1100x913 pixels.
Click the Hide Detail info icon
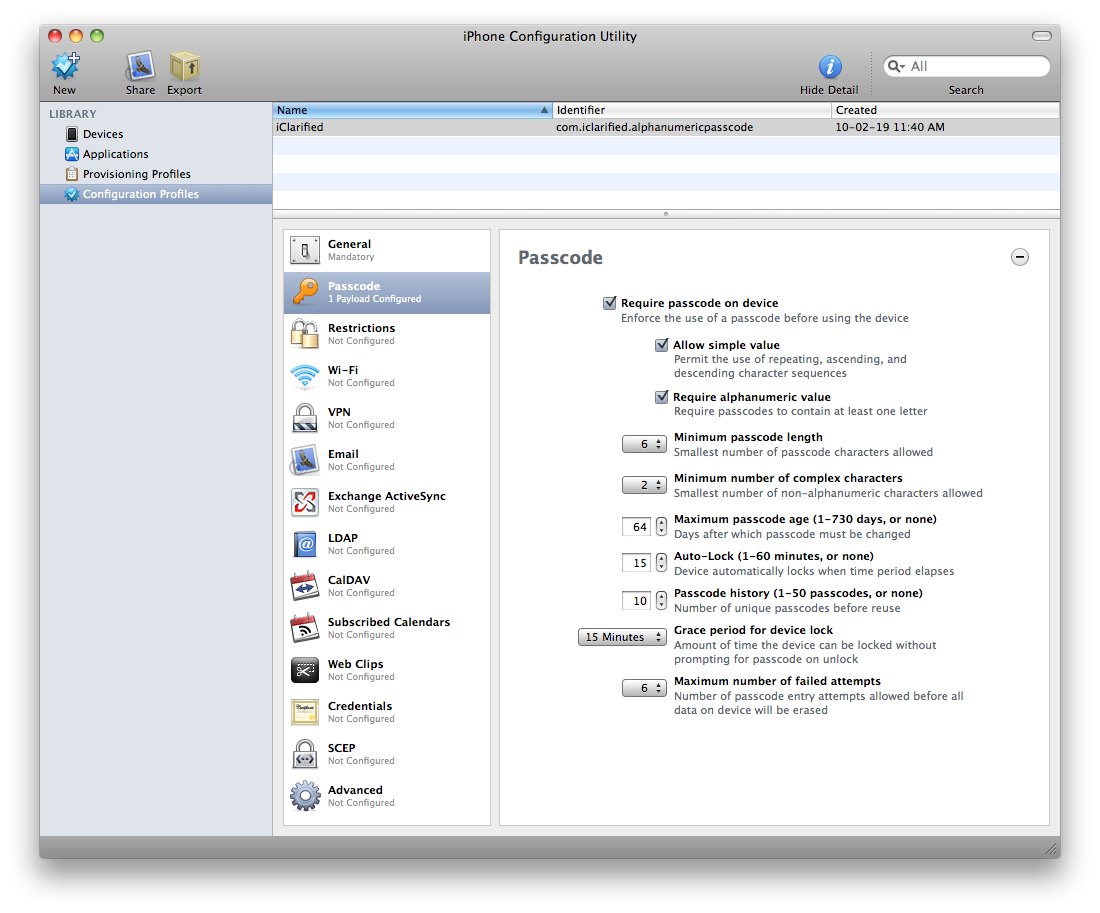point(829,67)
